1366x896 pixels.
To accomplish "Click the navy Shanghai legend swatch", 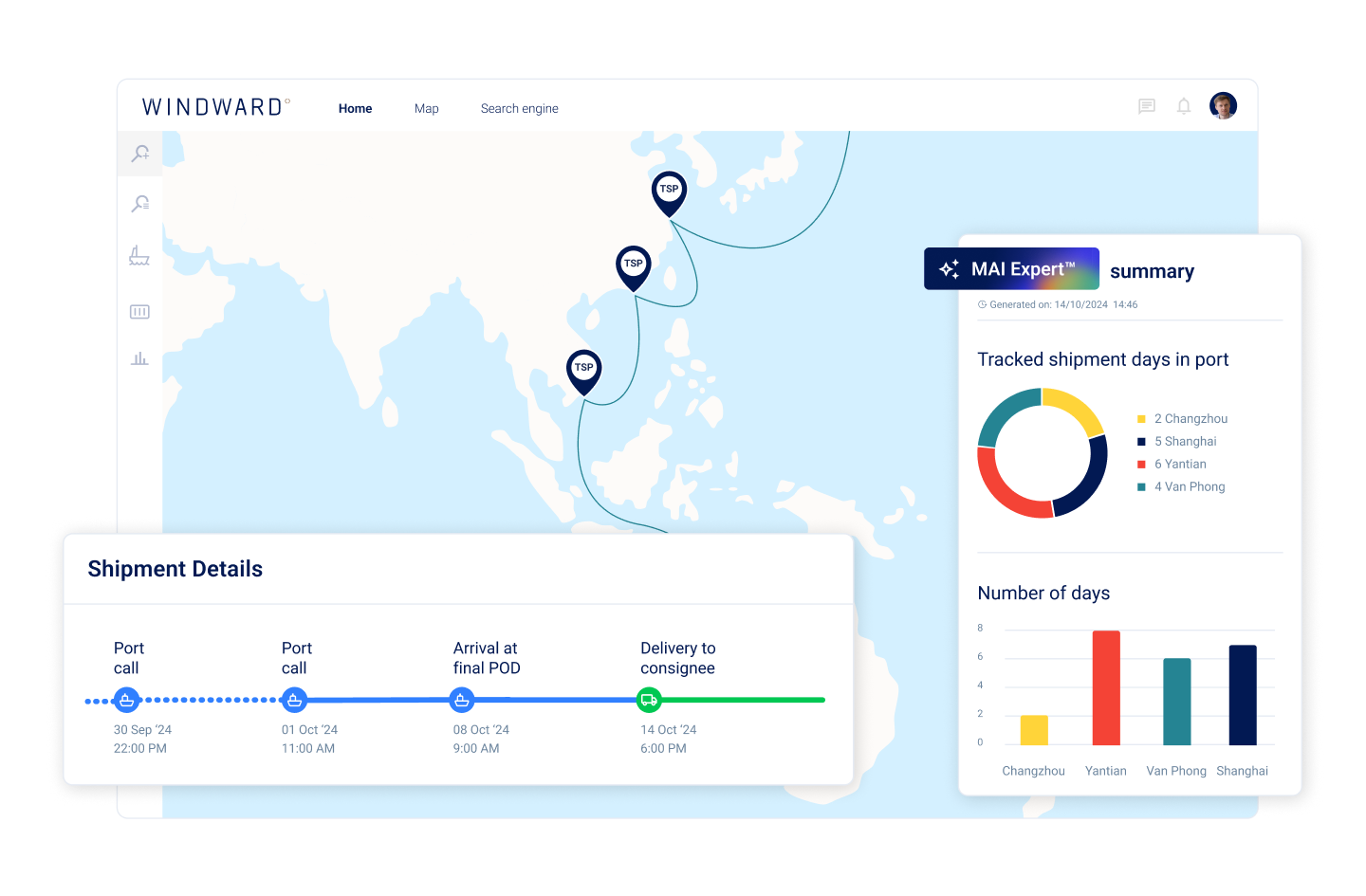I will (1141, 442).
